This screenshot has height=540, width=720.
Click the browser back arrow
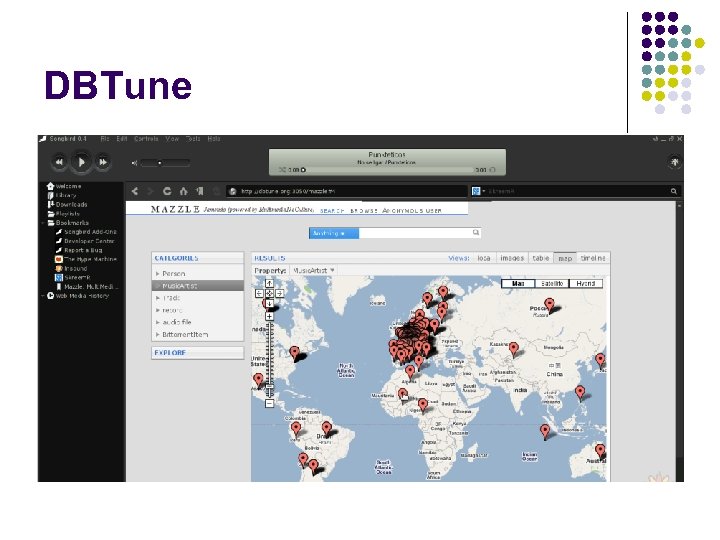(134, 190)
